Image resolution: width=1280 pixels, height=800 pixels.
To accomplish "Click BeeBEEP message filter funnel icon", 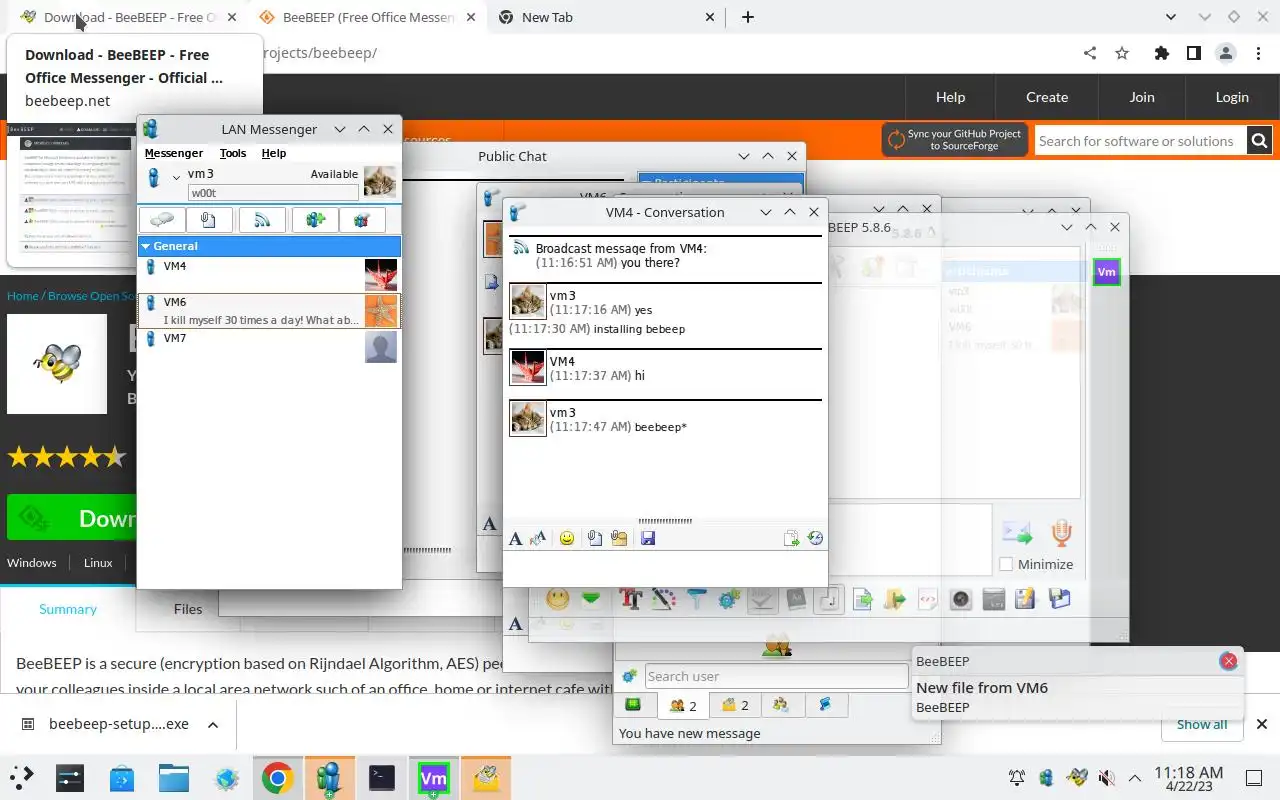I will [x=697, y=599].
